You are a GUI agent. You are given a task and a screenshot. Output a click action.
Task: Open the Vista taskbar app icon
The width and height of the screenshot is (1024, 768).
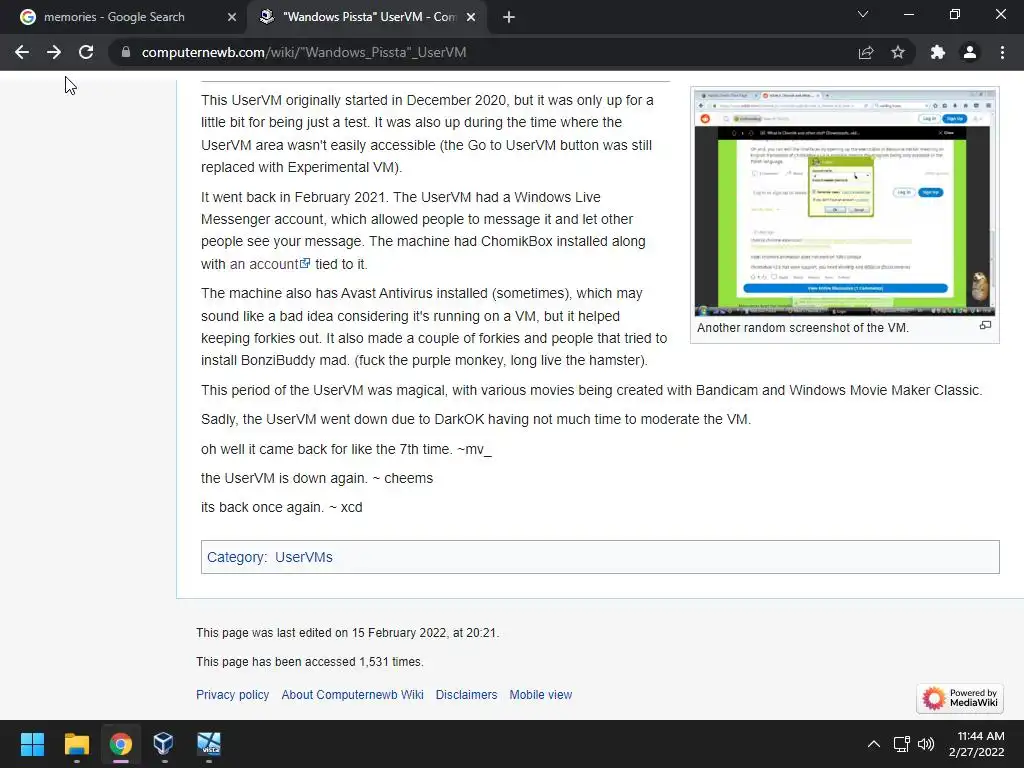point(209,744)
